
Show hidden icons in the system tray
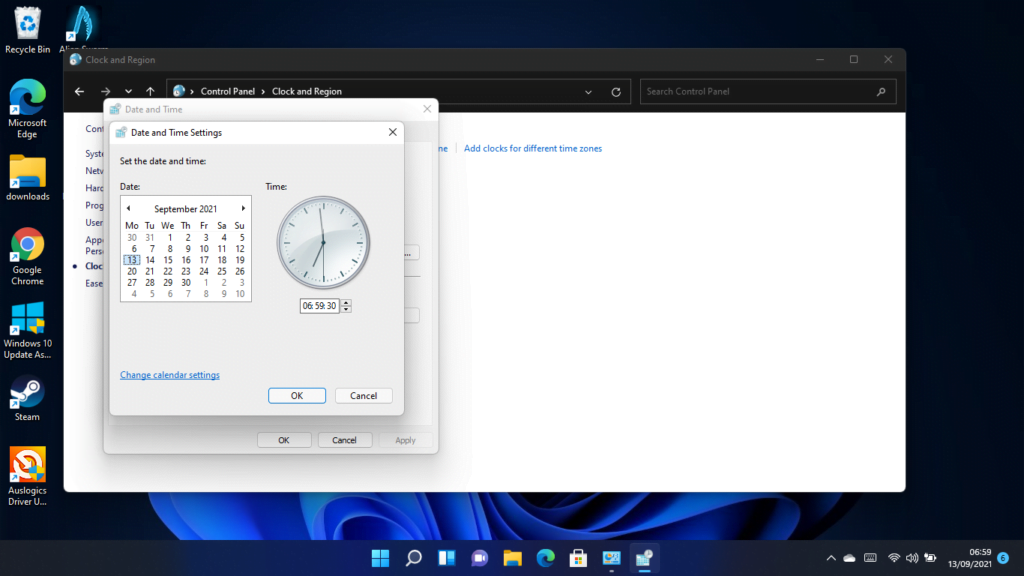[x=830, y=558]
